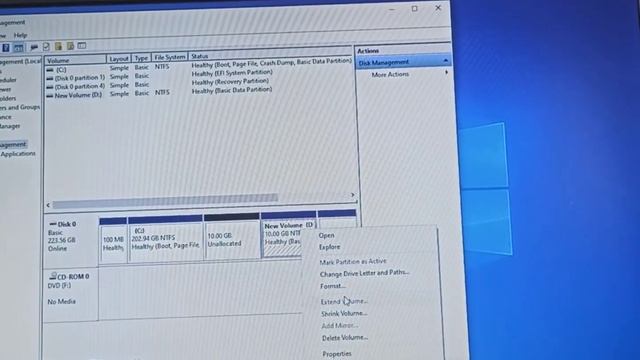Select Applications in the left tree
The image size is (640, 360).
[18, 154]
